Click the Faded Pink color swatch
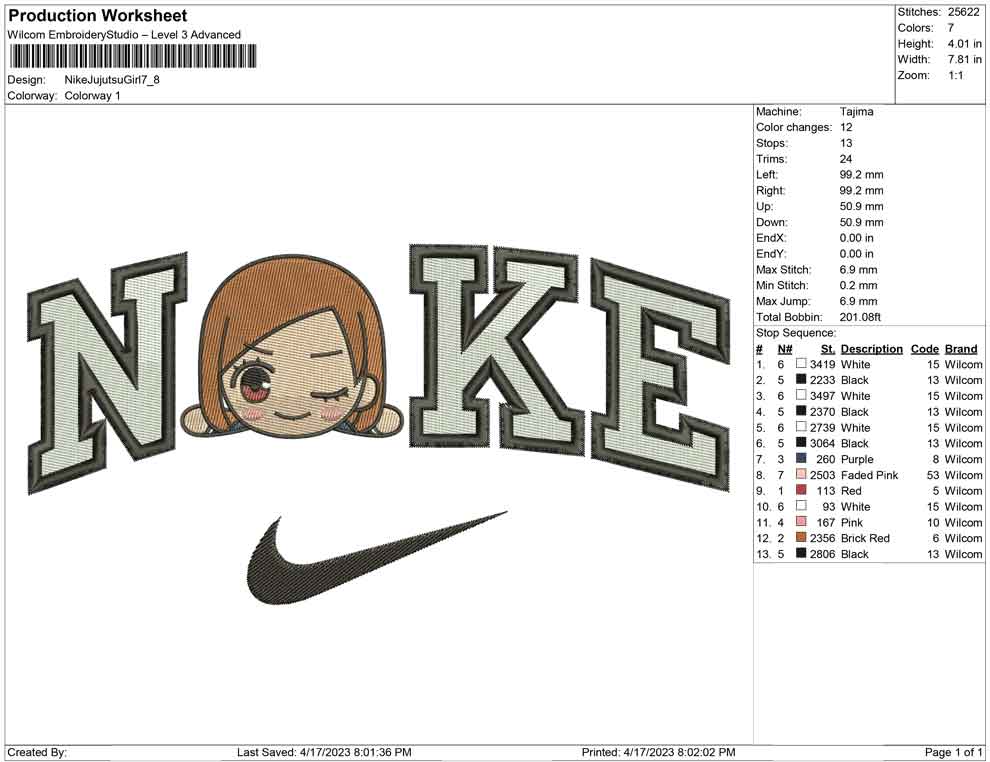The height and width of the screenshot is (762, 990). pos(801,474)
